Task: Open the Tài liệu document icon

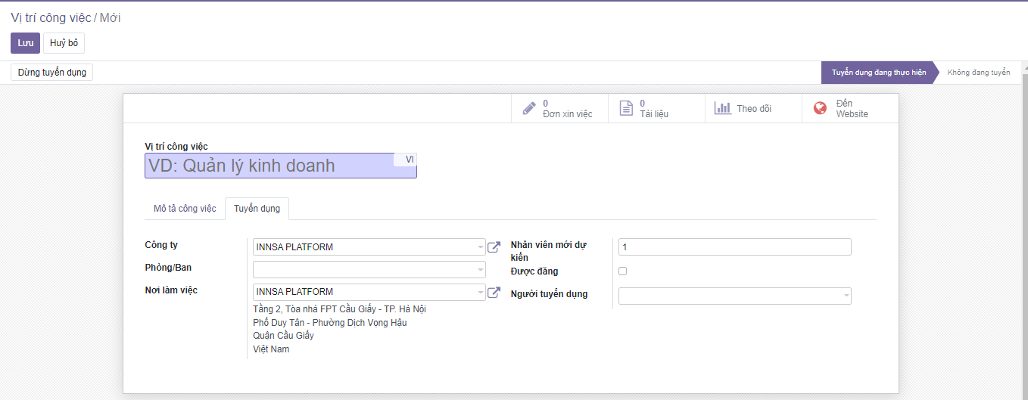Action: pos(626,109)
